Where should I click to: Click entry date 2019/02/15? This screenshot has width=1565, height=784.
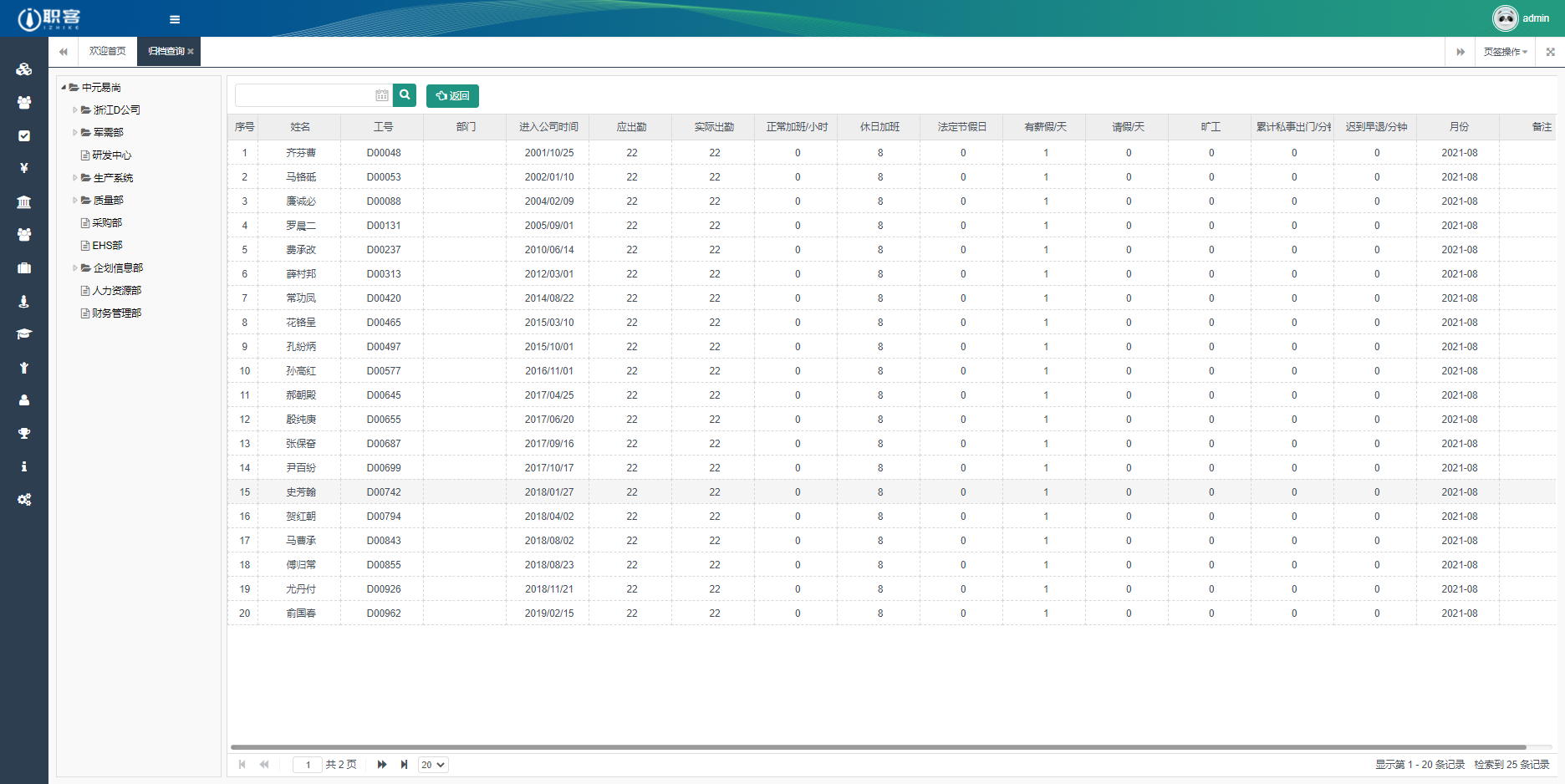click(x=549, y=613)
